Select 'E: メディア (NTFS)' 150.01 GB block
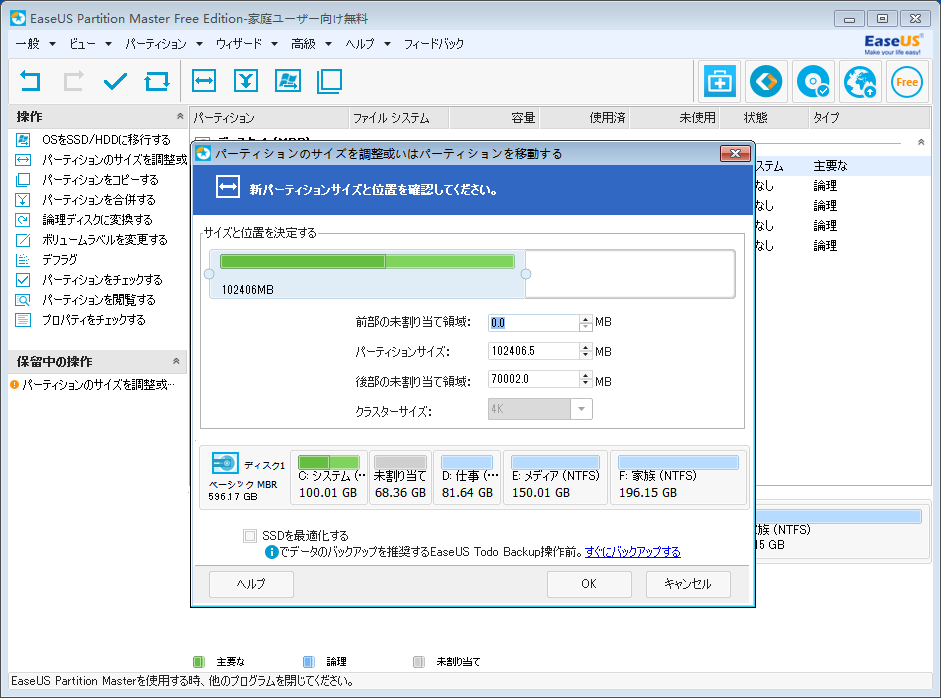This screenshot has width=941, height=698. pos(556,478)
